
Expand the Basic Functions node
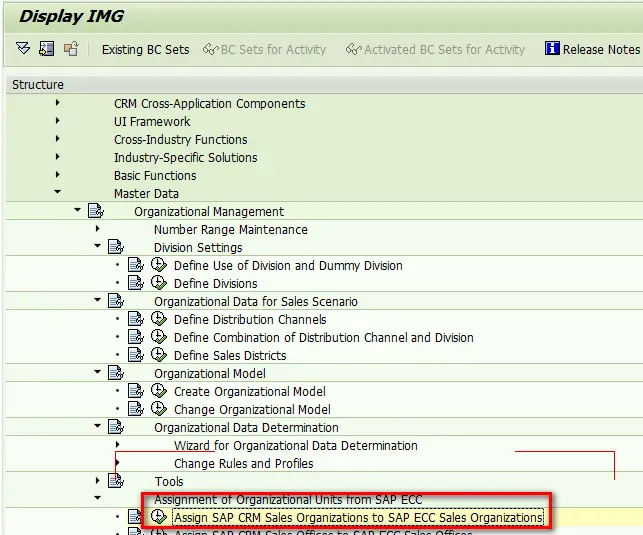click(x=57, y=175)
